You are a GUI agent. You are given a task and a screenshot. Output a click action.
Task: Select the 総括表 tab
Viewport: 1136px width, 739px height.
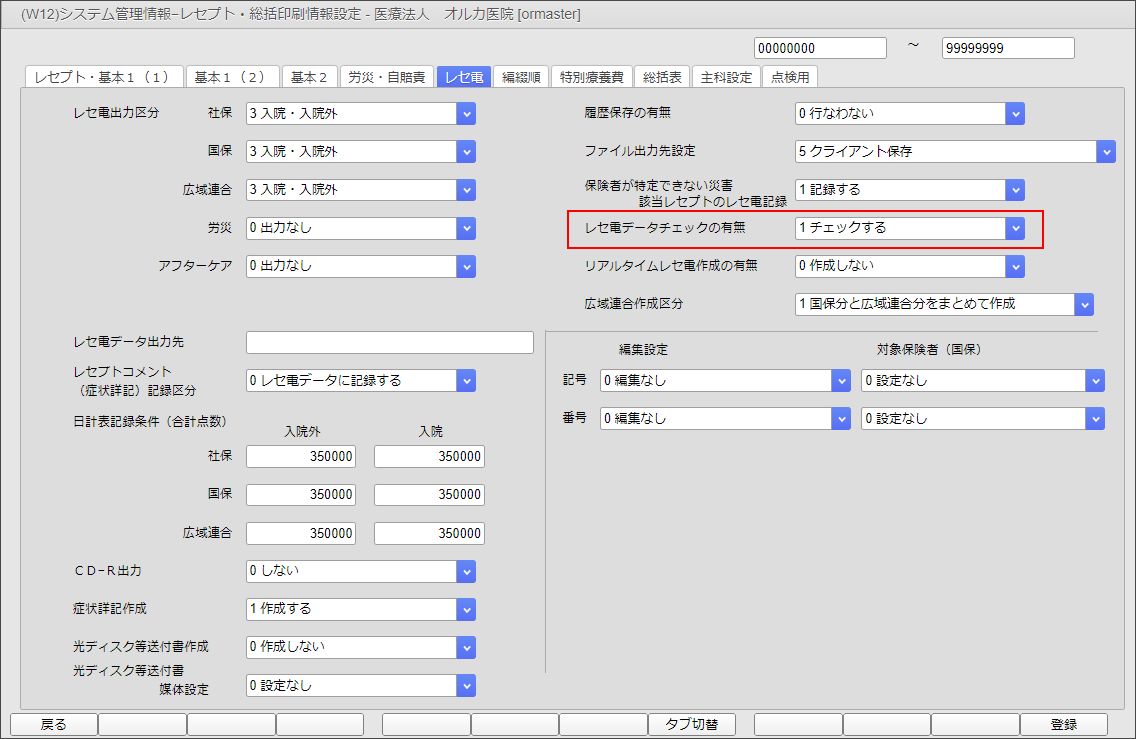[661, 77]
